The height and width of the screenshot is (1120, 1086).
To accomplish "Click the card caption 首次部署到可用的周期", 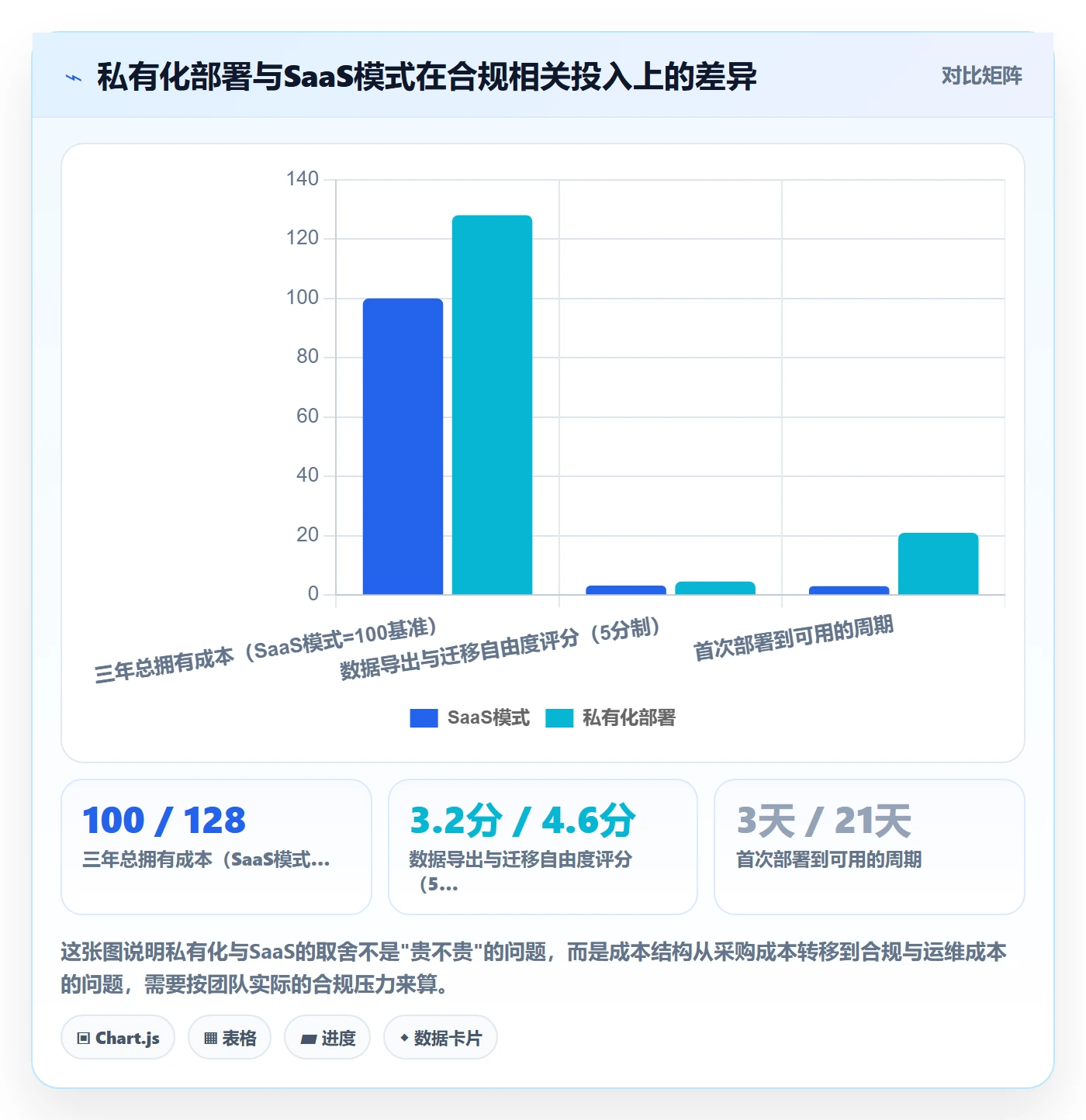I will 829,859.
